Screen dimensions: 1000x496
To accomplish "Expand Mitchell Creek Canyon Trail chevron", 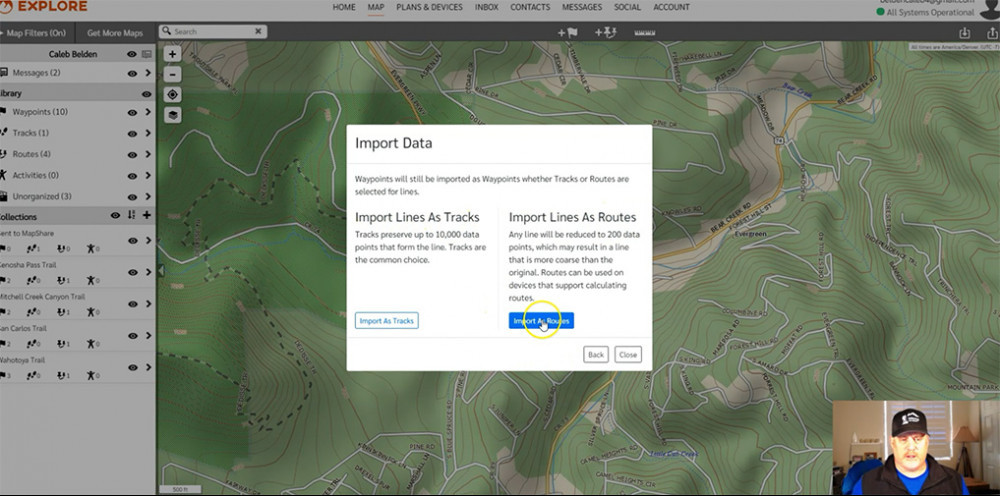I will pyautogui.click(x=148, y=303).
